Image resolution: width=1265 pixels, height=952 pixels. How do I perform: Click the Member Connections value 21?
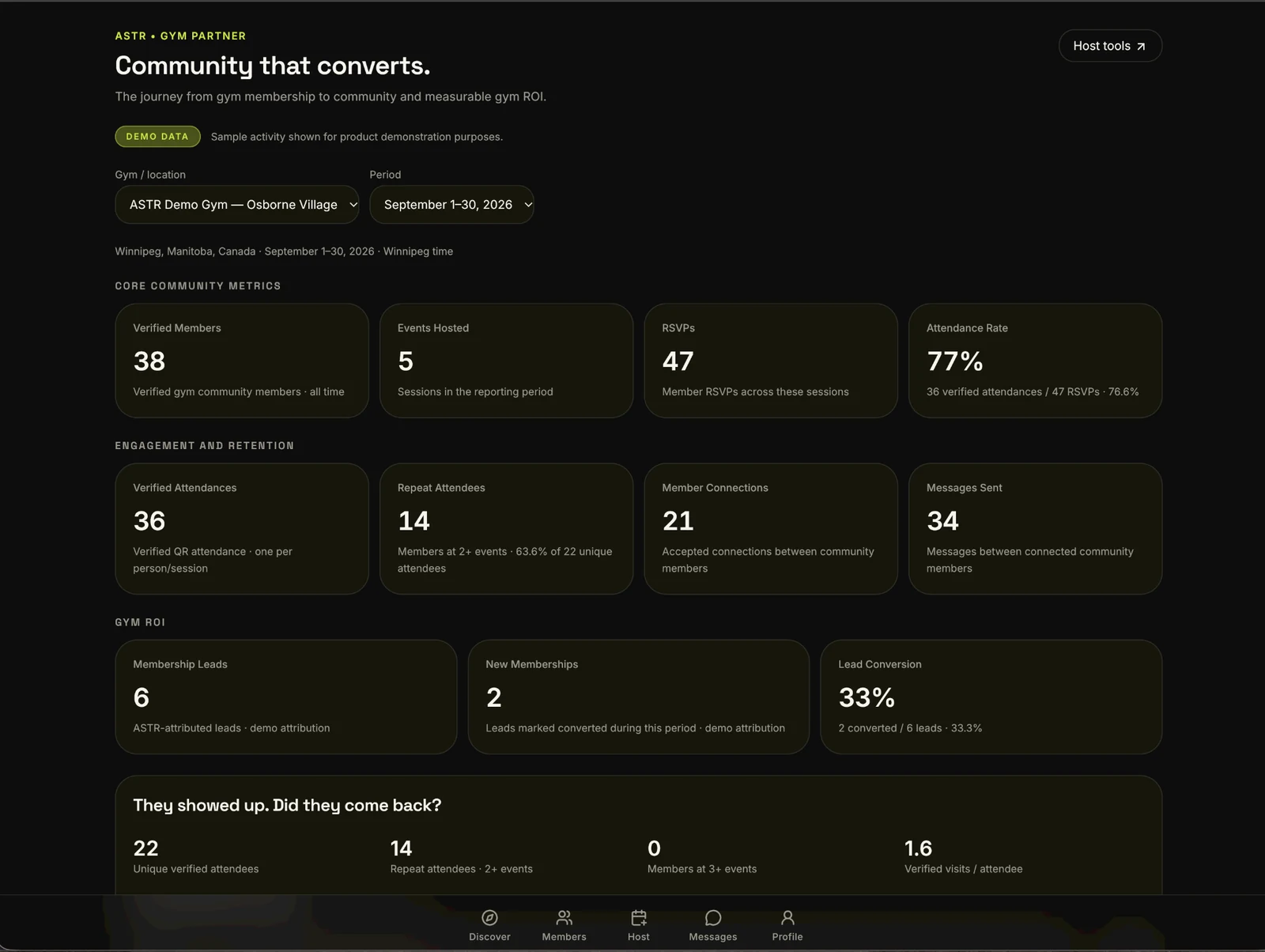(678, 521)
